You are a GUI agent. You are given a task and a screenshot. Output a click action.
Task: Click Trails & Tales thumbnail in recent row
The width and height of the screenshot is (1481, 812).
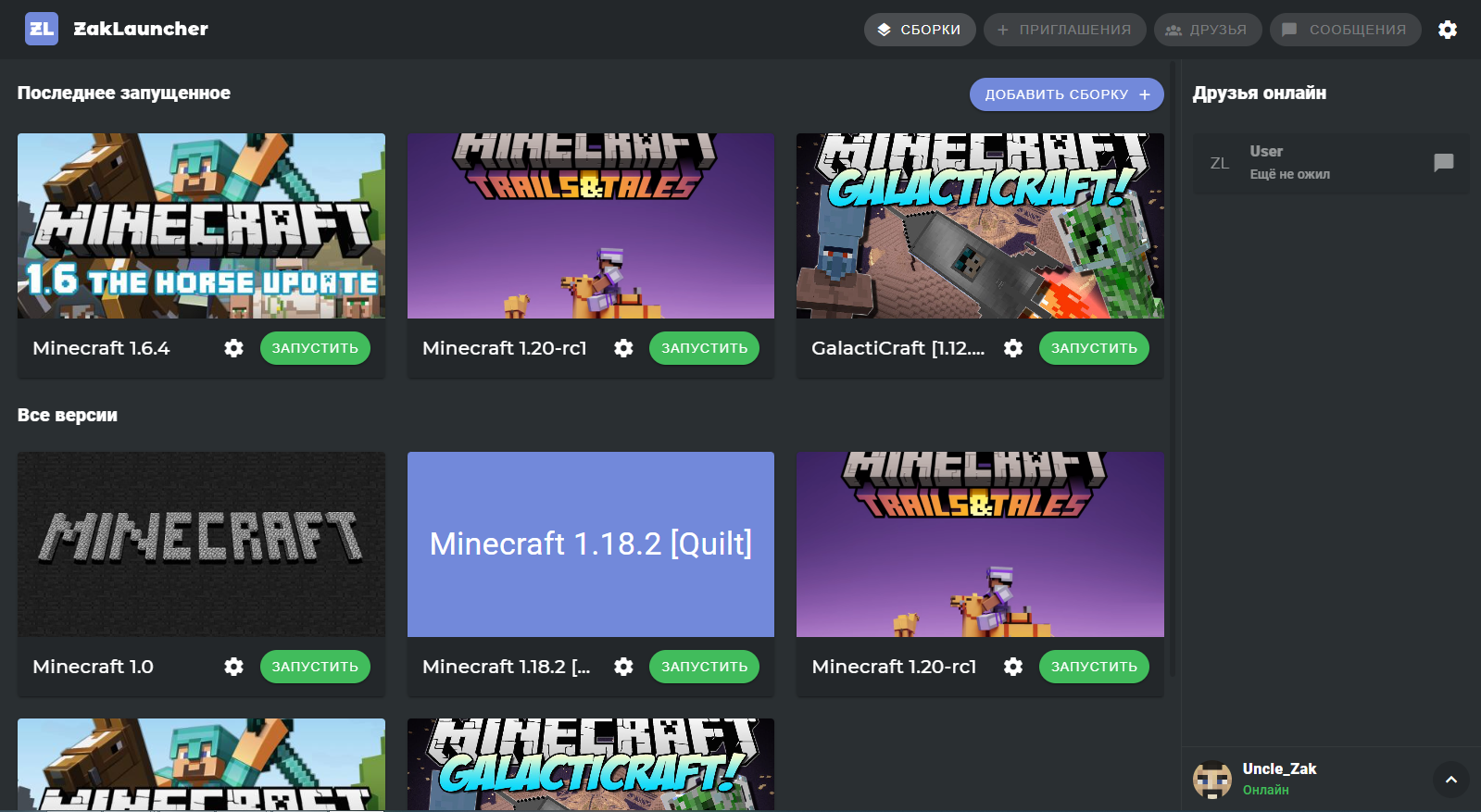pyautogui.click(x=591, y=226)
